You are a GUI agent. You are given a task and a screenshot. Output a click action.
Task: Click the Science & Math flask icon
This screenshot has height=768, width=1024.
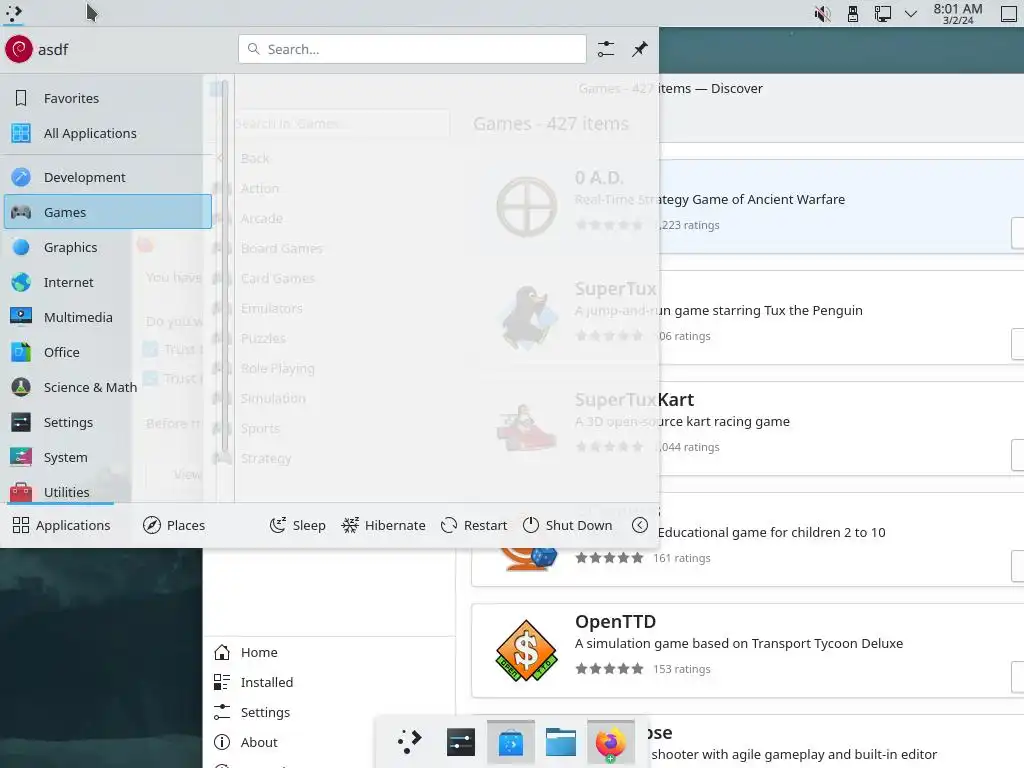coord(21,387)
